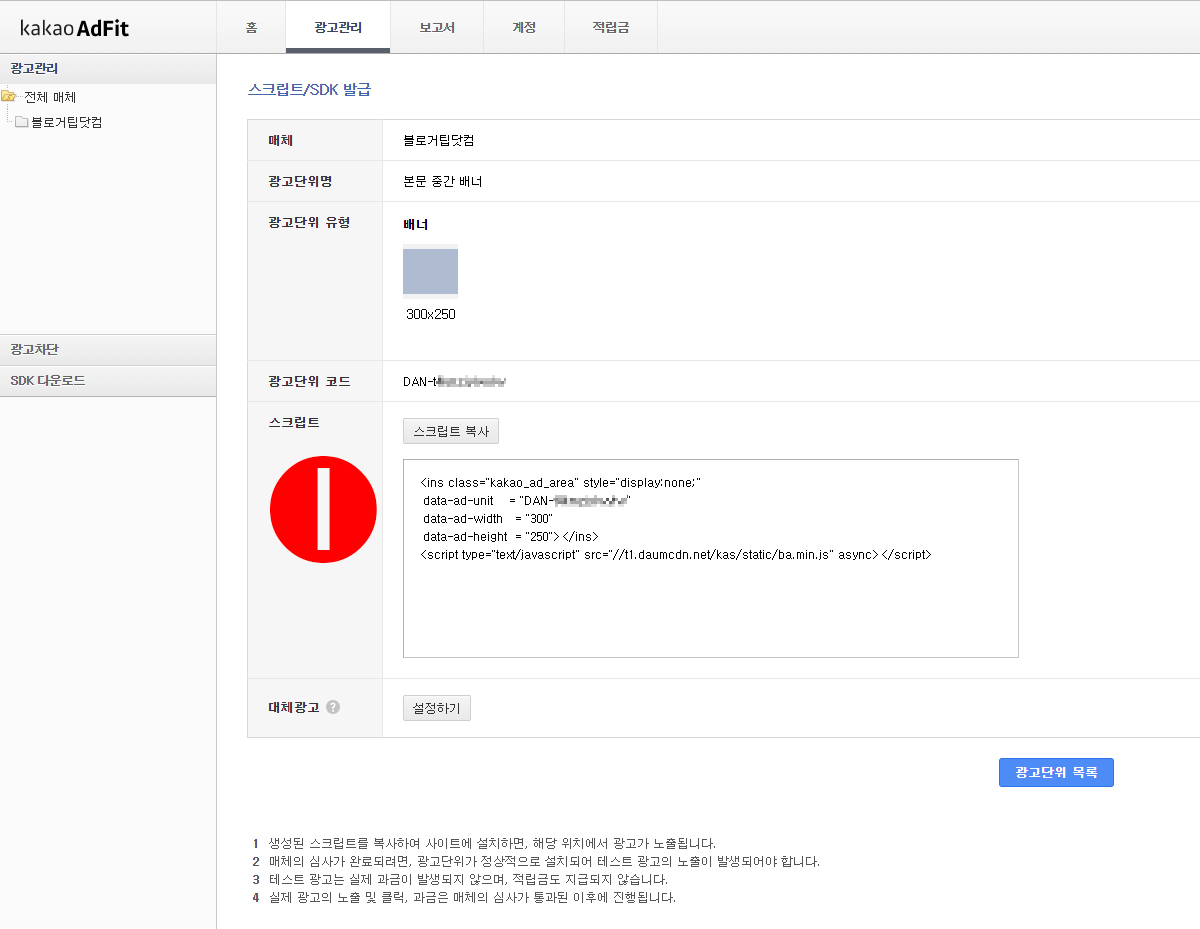Screen dimensions: 1200x929
Task: Click inside the script code text area
Action: (710, 558)
